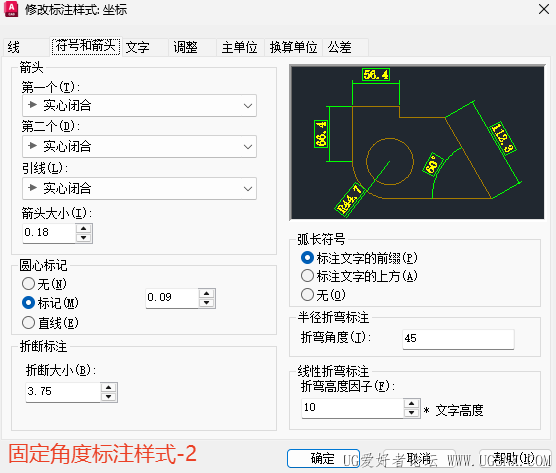Go to the 换算单位 tab

(x=293, y=47)
